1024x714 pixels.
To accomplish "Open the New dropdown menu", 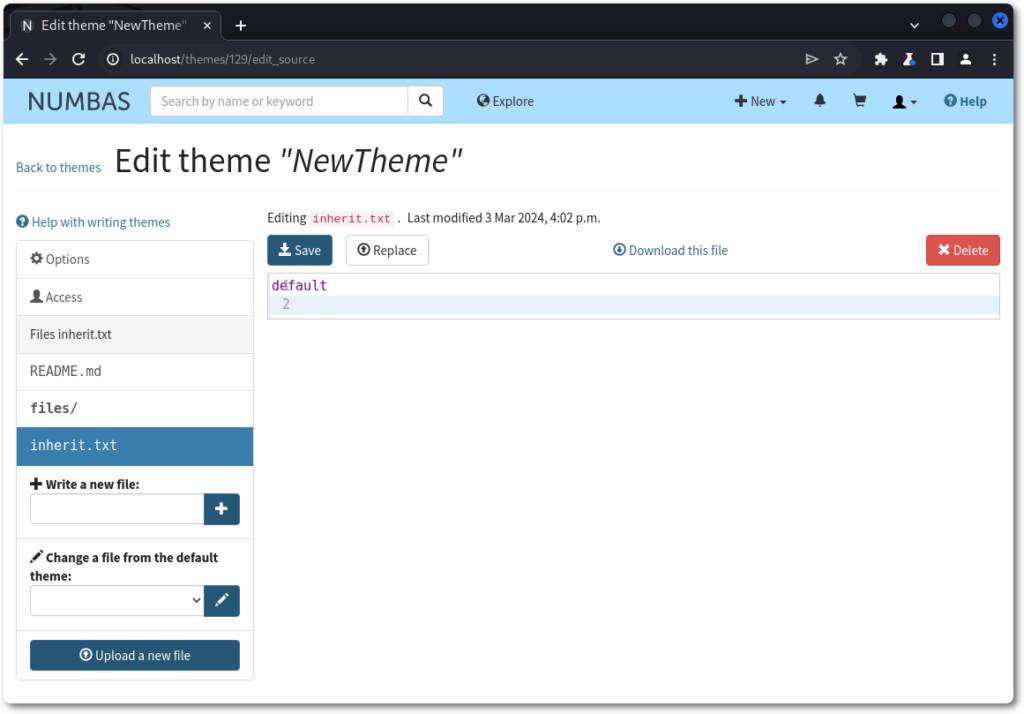I will [760, 101].
